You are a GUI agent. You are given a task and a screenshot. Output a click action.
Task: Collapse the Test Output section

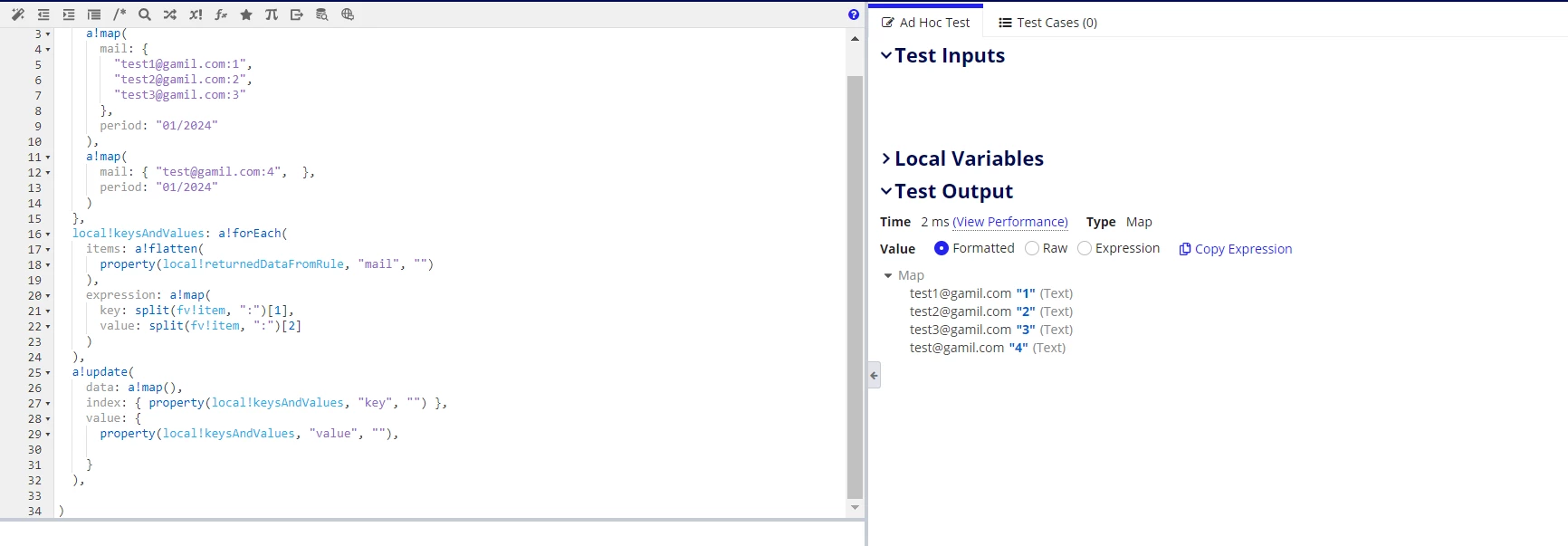[886, 191]
